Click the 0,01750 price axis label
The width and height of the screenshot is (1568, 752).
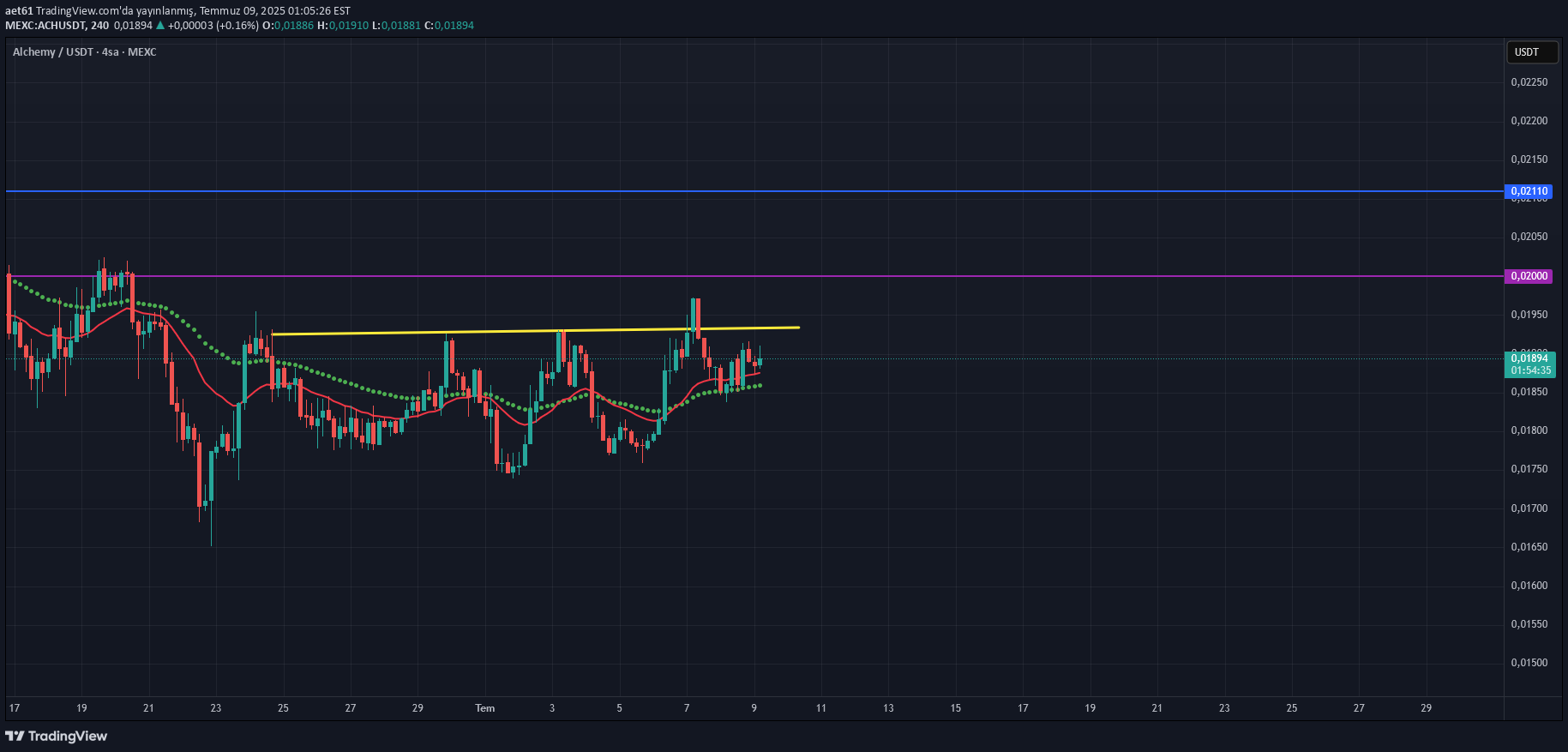point(1529,469)
